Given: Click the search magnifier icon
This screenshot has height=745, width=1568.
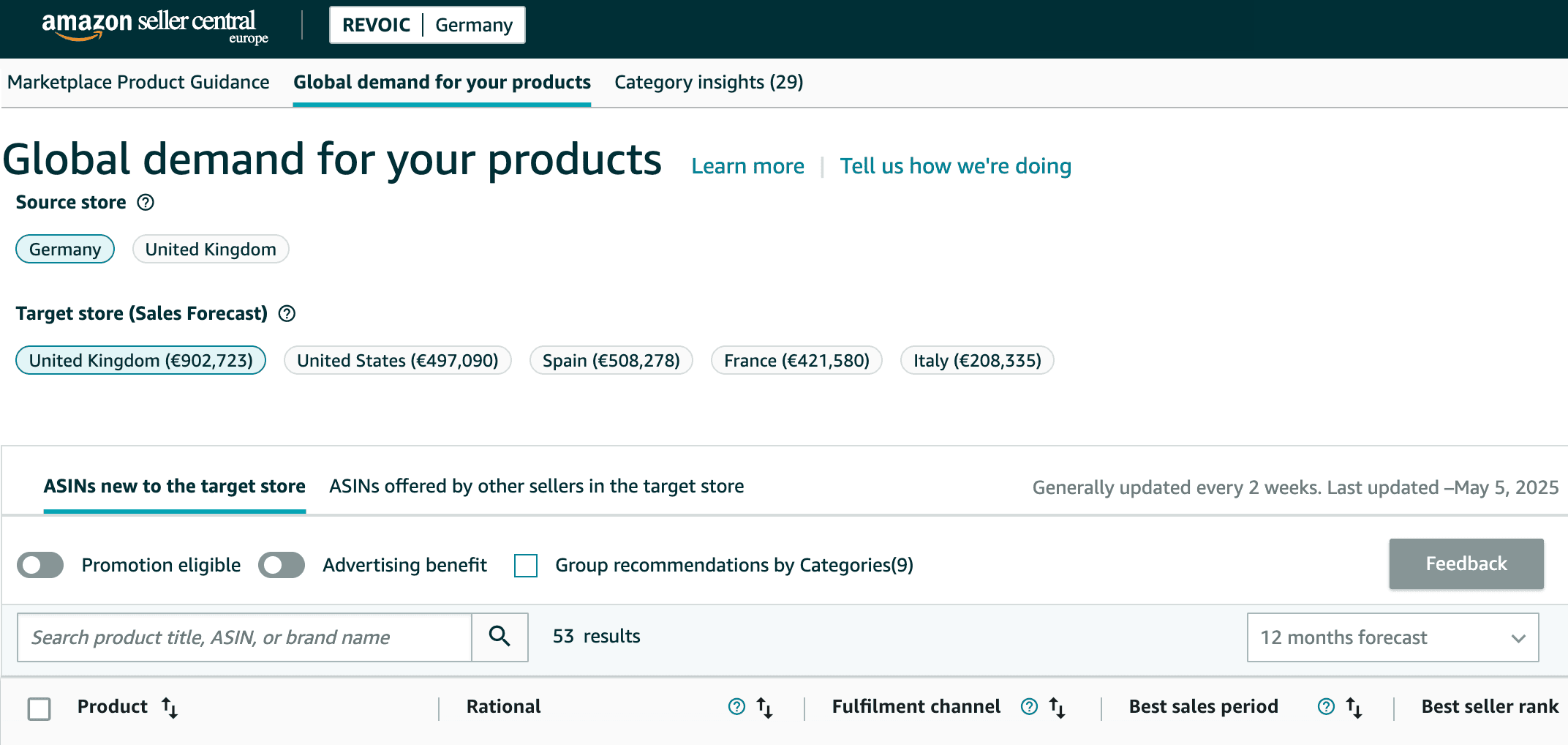Looking at the screenshot, I should coord(500,637).
